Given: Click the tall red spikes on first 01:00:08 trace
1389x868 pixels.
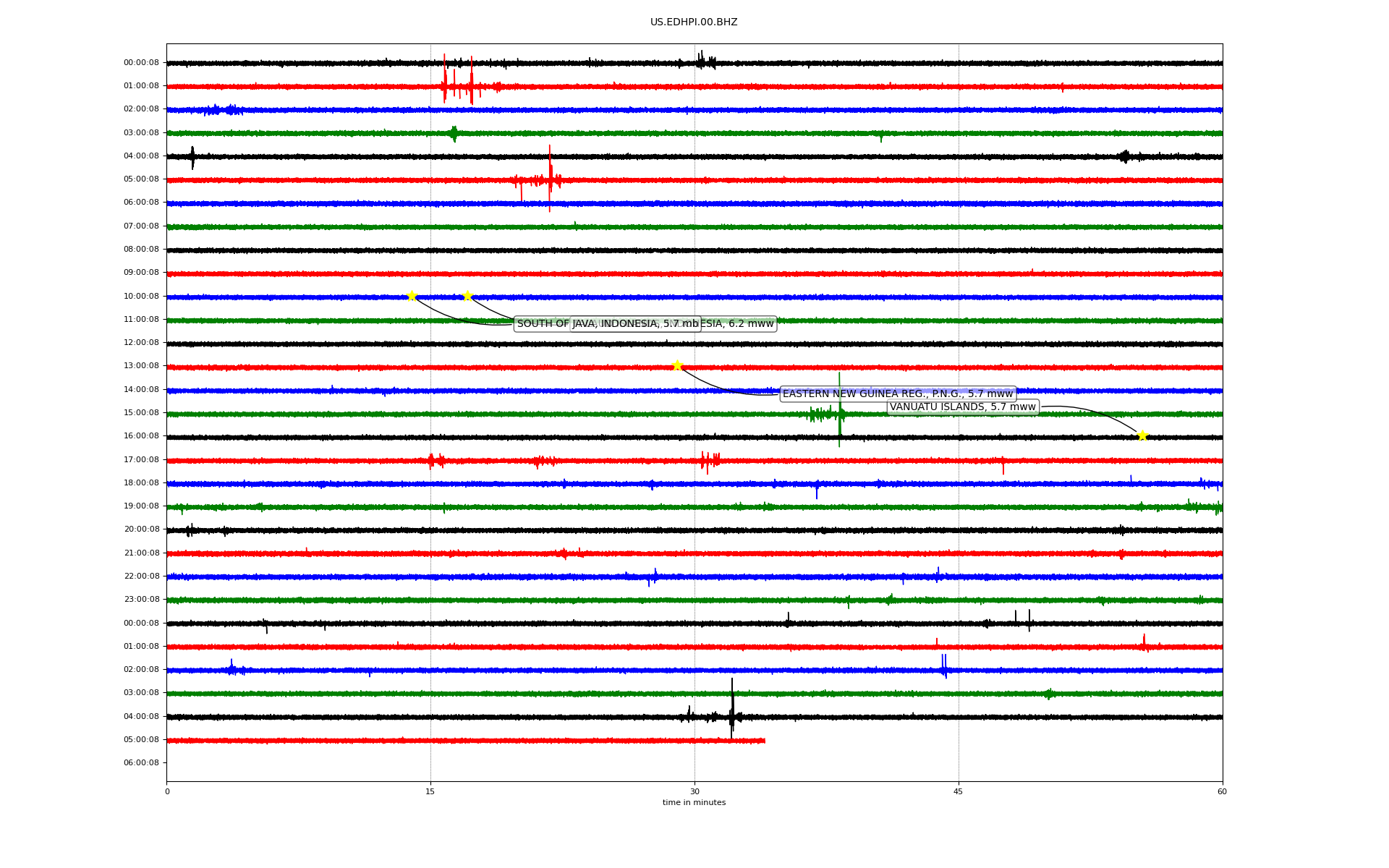Looking at the screenshot, I should point(458,80).
